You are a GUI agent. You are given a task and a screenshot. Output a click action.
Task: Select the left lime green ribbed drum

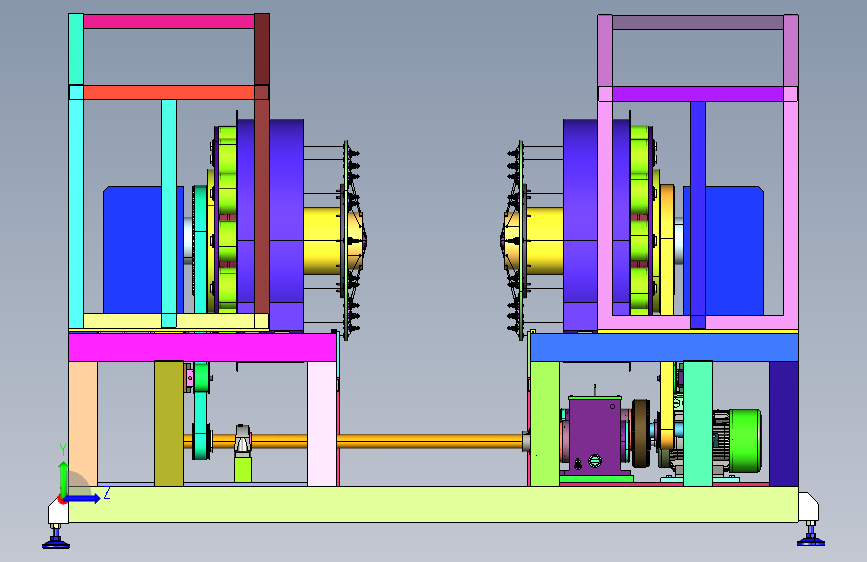pos(227,219)
